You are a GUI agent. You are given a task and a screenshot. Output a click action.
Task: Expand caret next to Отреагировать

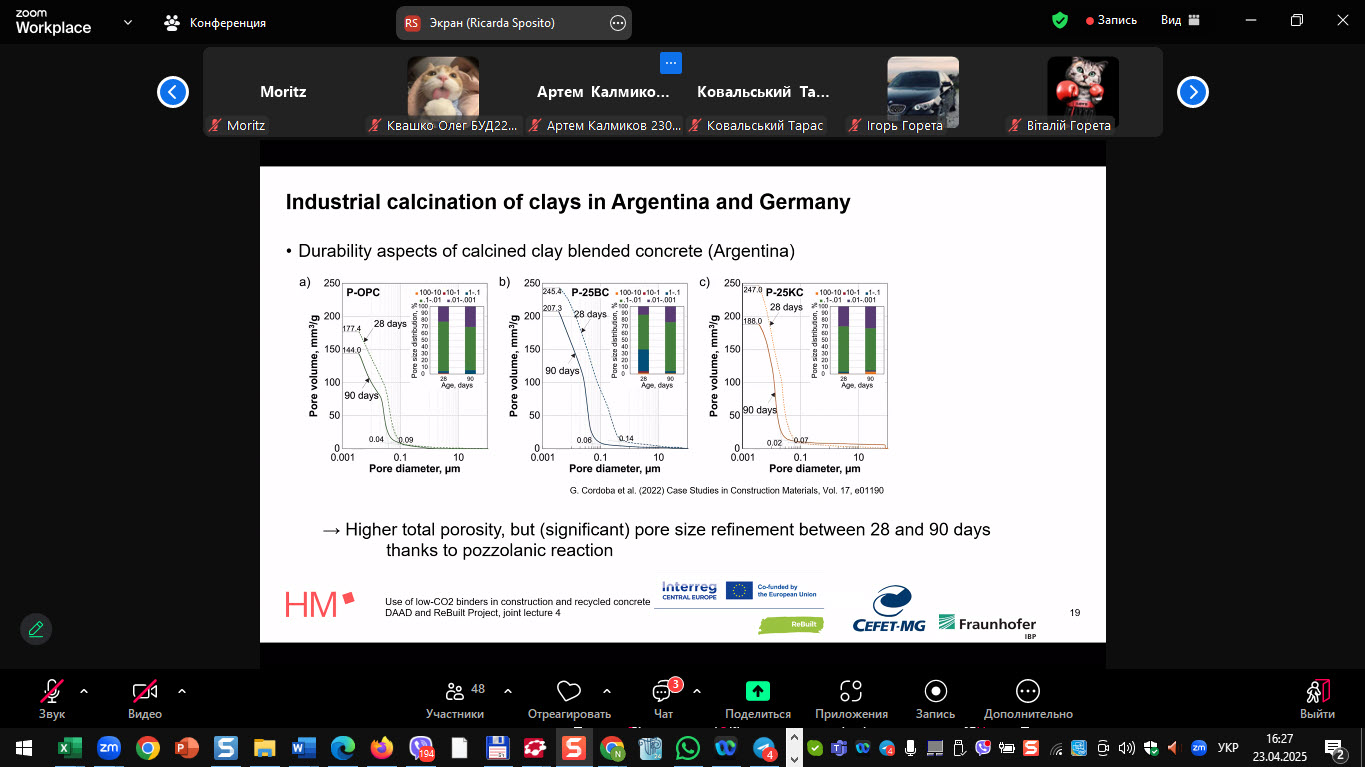607,691
